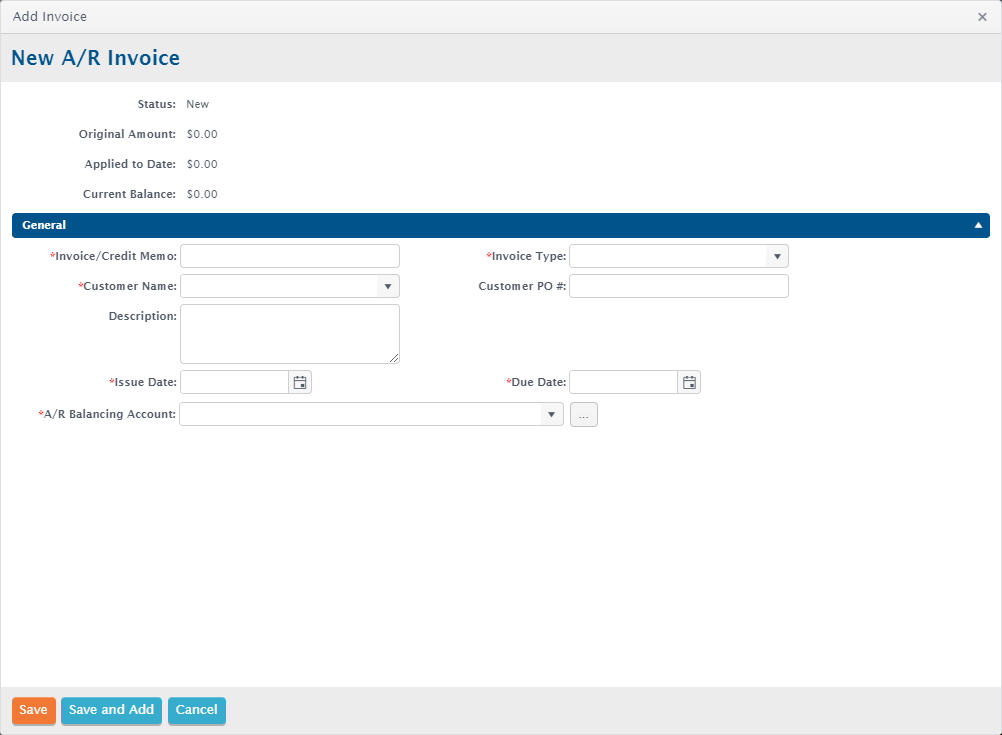The height and width of the screenshot is (735, 1002).
Task: Click the 'Add Invoice' dialog title
Action: (50, 17)
